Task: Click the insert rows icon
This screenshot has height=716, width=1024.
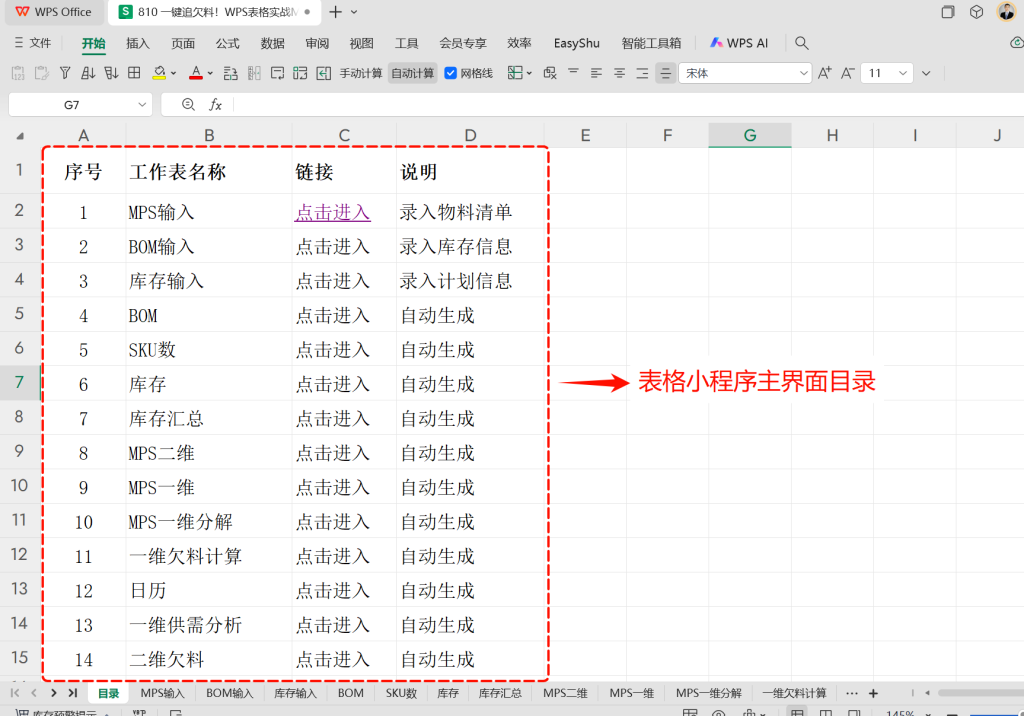Action: tap(231, 73)
